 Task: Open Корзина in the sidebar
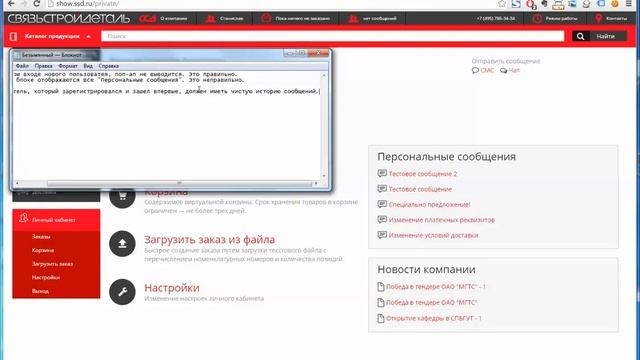pyautogui.click(x=42, y=250)
